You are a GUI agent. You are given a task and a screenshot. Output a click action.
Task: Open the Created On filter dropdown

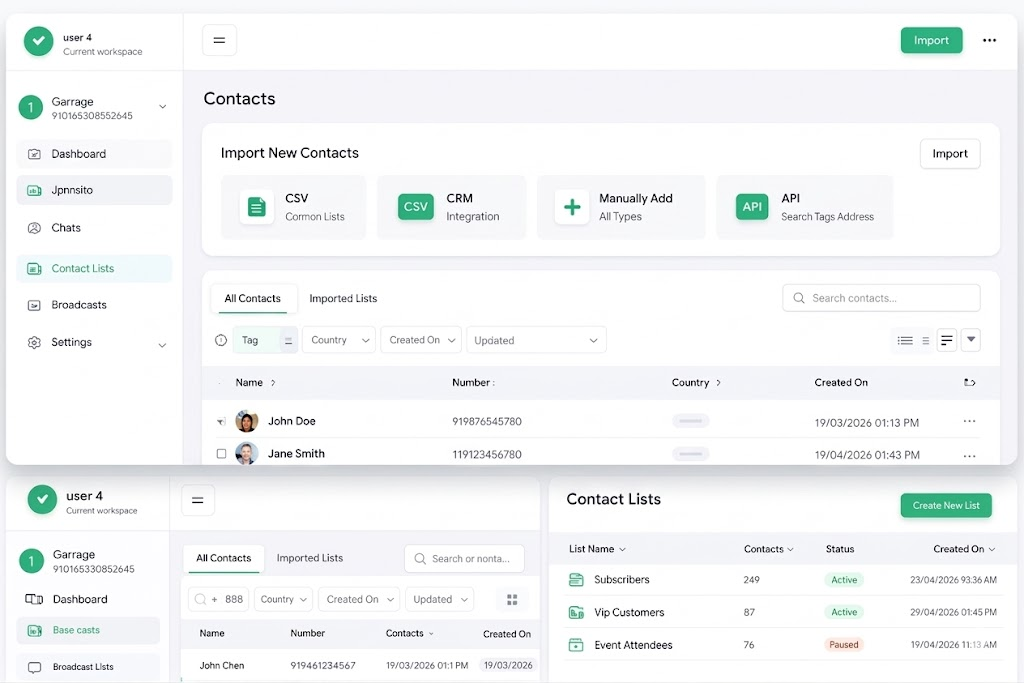(x=421, y=340)
